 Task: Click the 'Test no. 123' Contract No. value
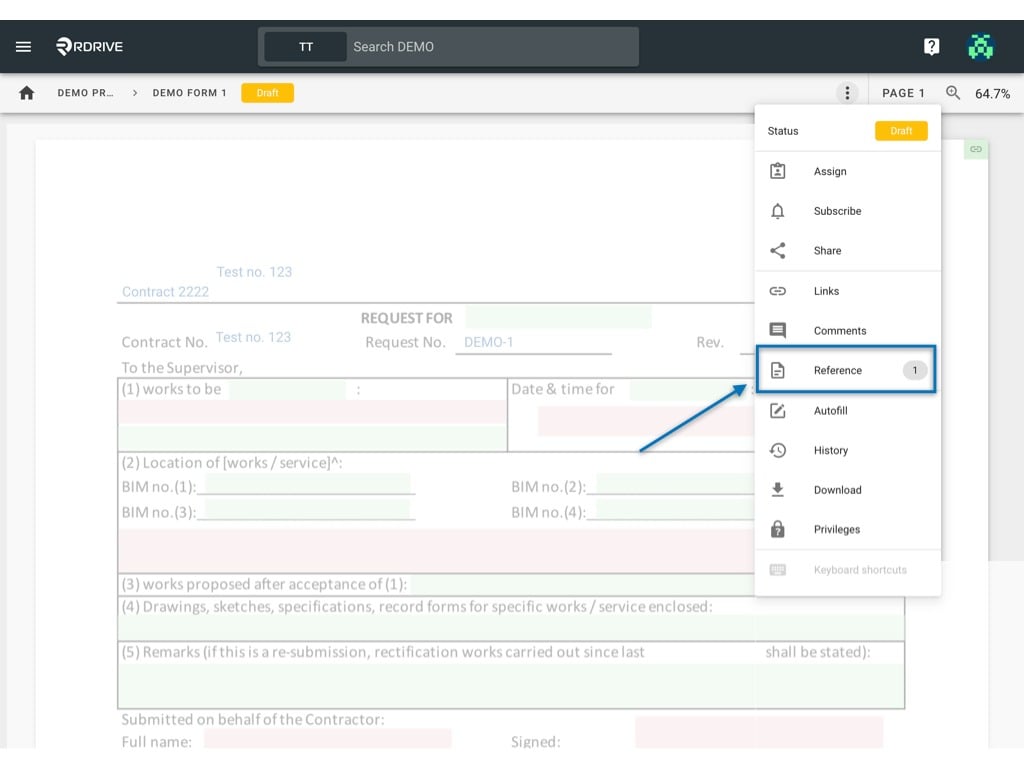pos(253,337)
